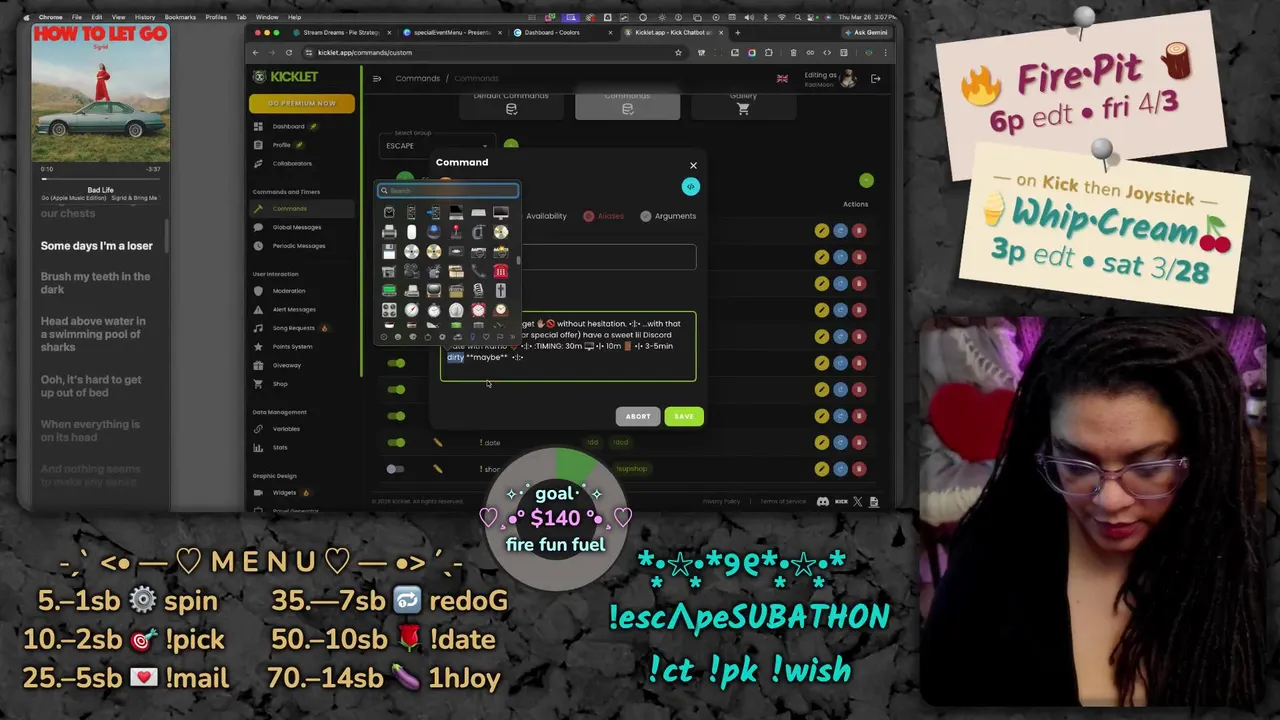Toggle code view with the cyan button
The width and height of the screenshot is (1280, 720).
pyautogui.click(x=690, y=186)
